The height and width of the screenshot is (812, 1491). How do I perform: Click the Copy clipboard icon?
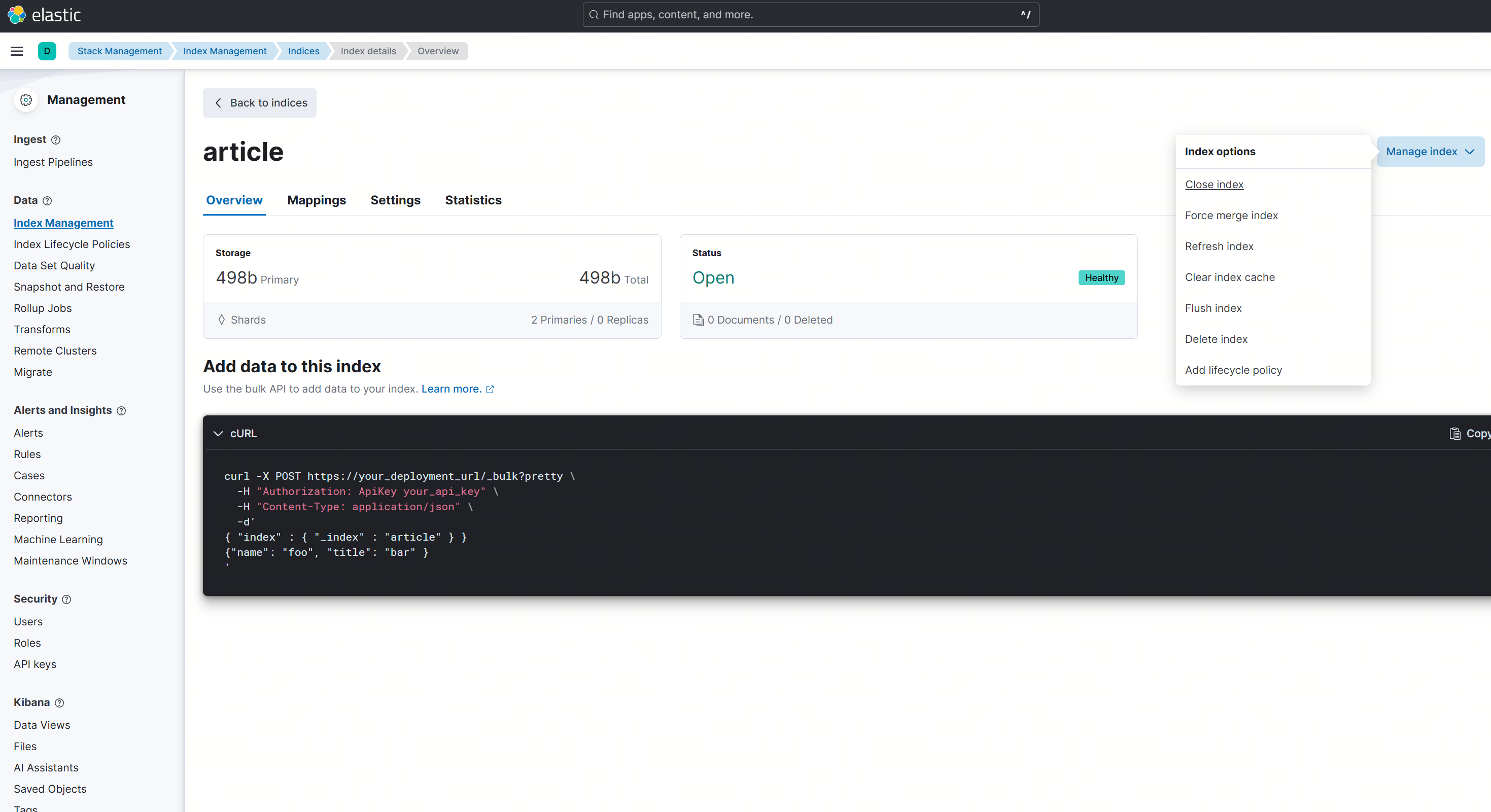click(x=1454, y=434)
